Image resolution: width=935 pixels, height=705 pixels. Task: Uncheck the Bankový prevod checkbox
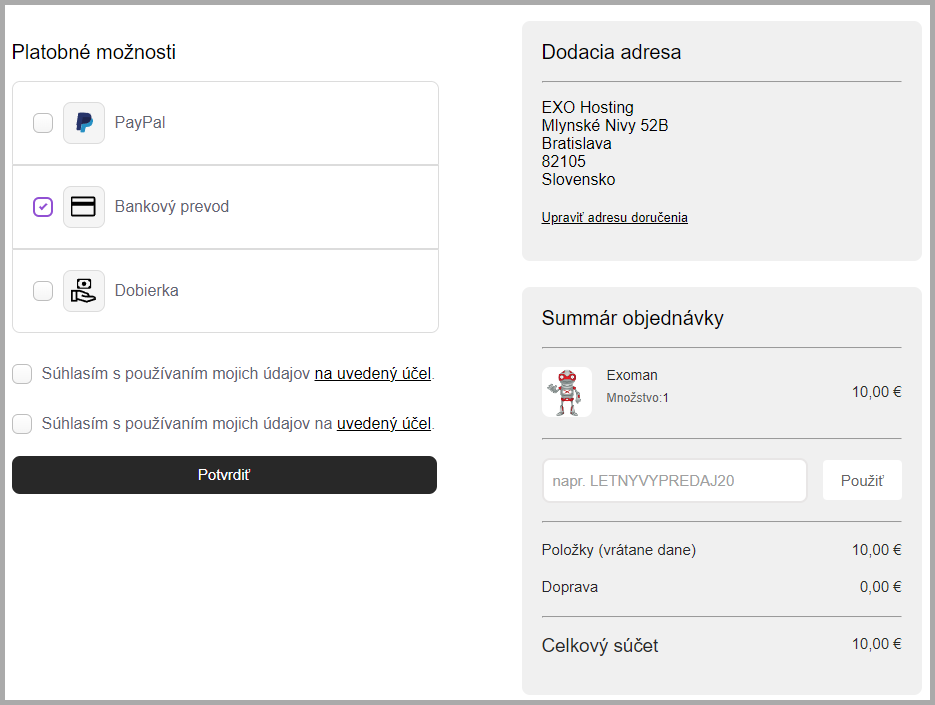click(43, 207)
